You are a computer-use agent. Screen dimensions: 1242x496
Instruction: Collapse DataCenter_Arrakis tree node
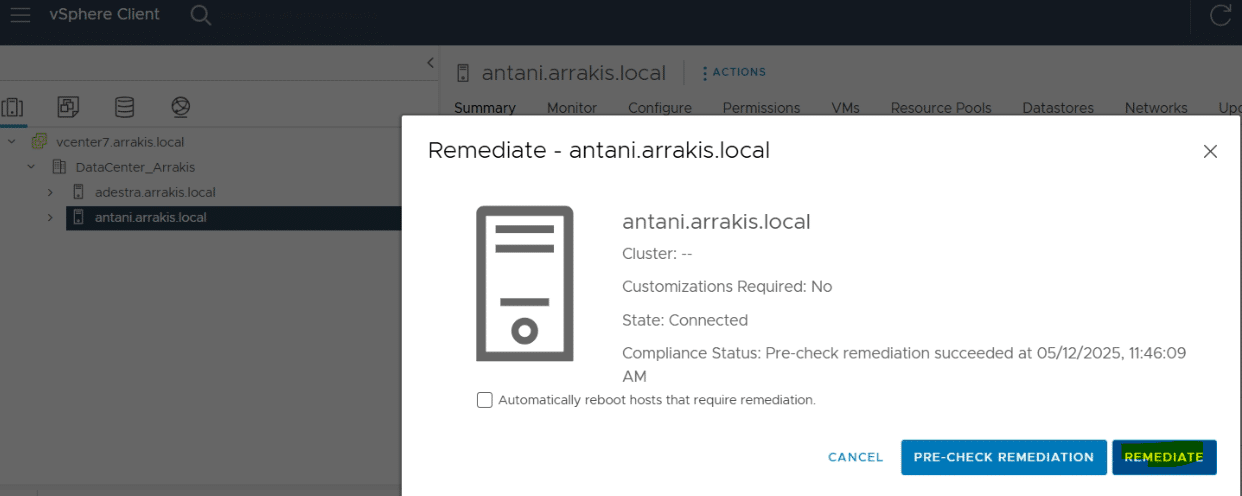pos(31,167)
